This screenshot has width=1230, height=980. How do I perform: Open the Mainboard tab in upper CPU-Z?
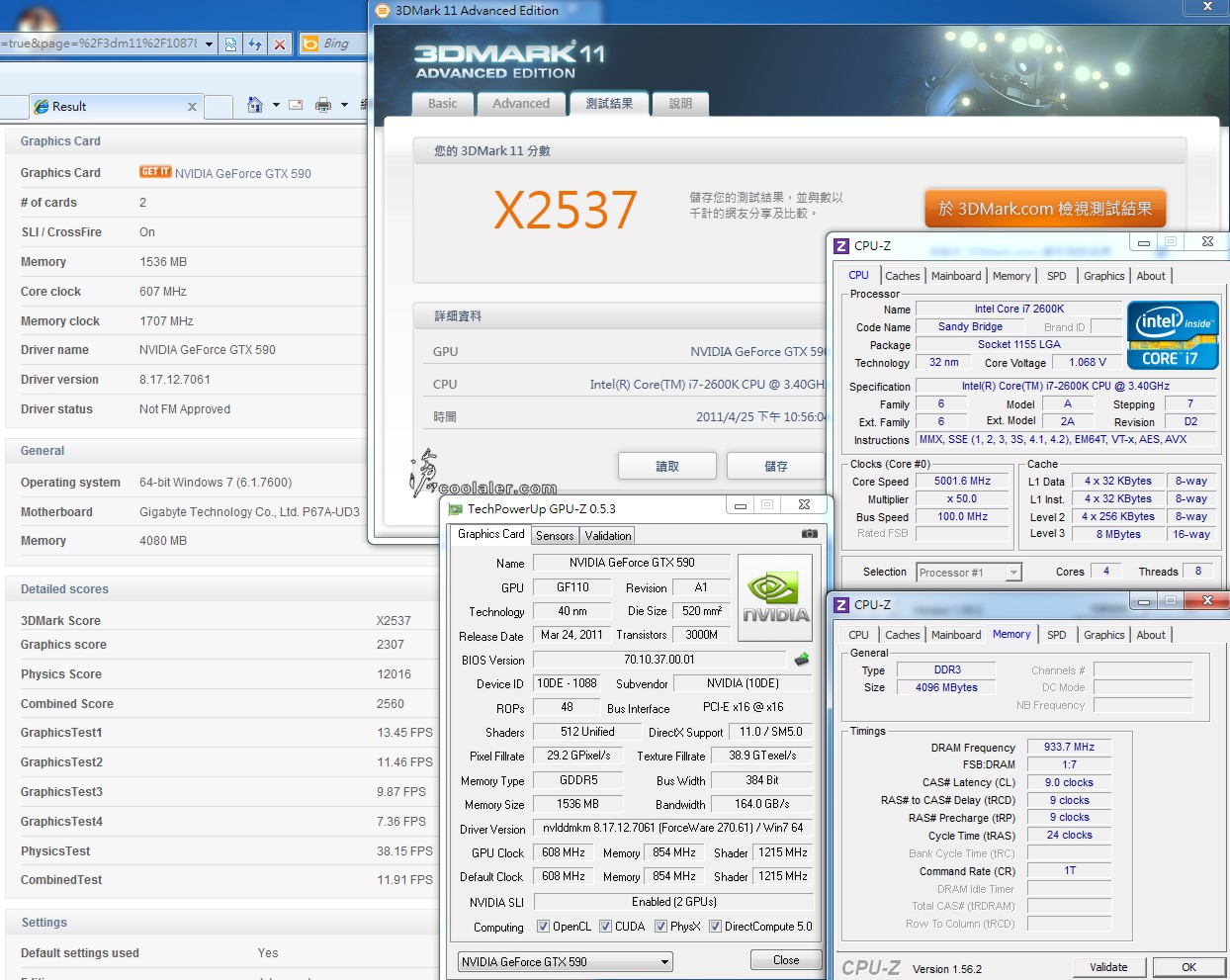(956, 276)
